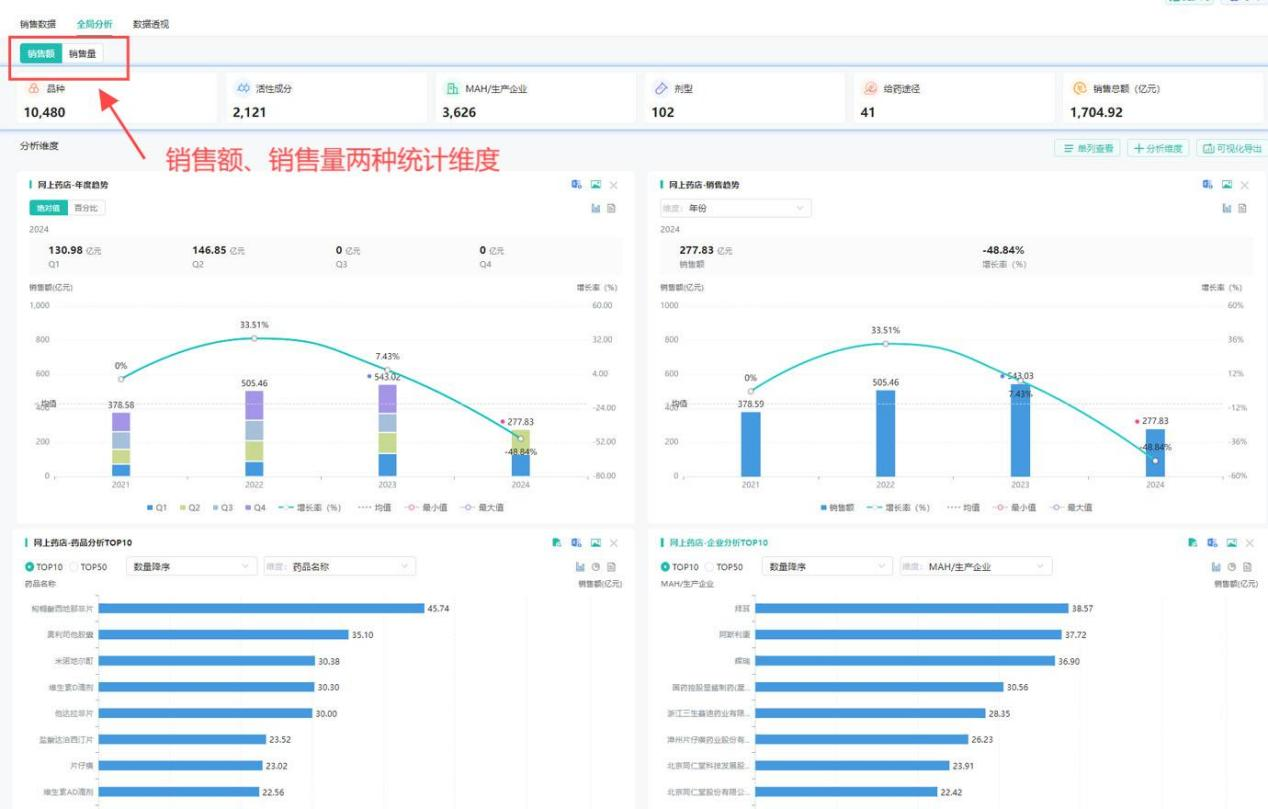This screenshot has height=809, width=1268.
Task: Switch 年度趋势 panel to bar chart view
Action: [595, 208]
